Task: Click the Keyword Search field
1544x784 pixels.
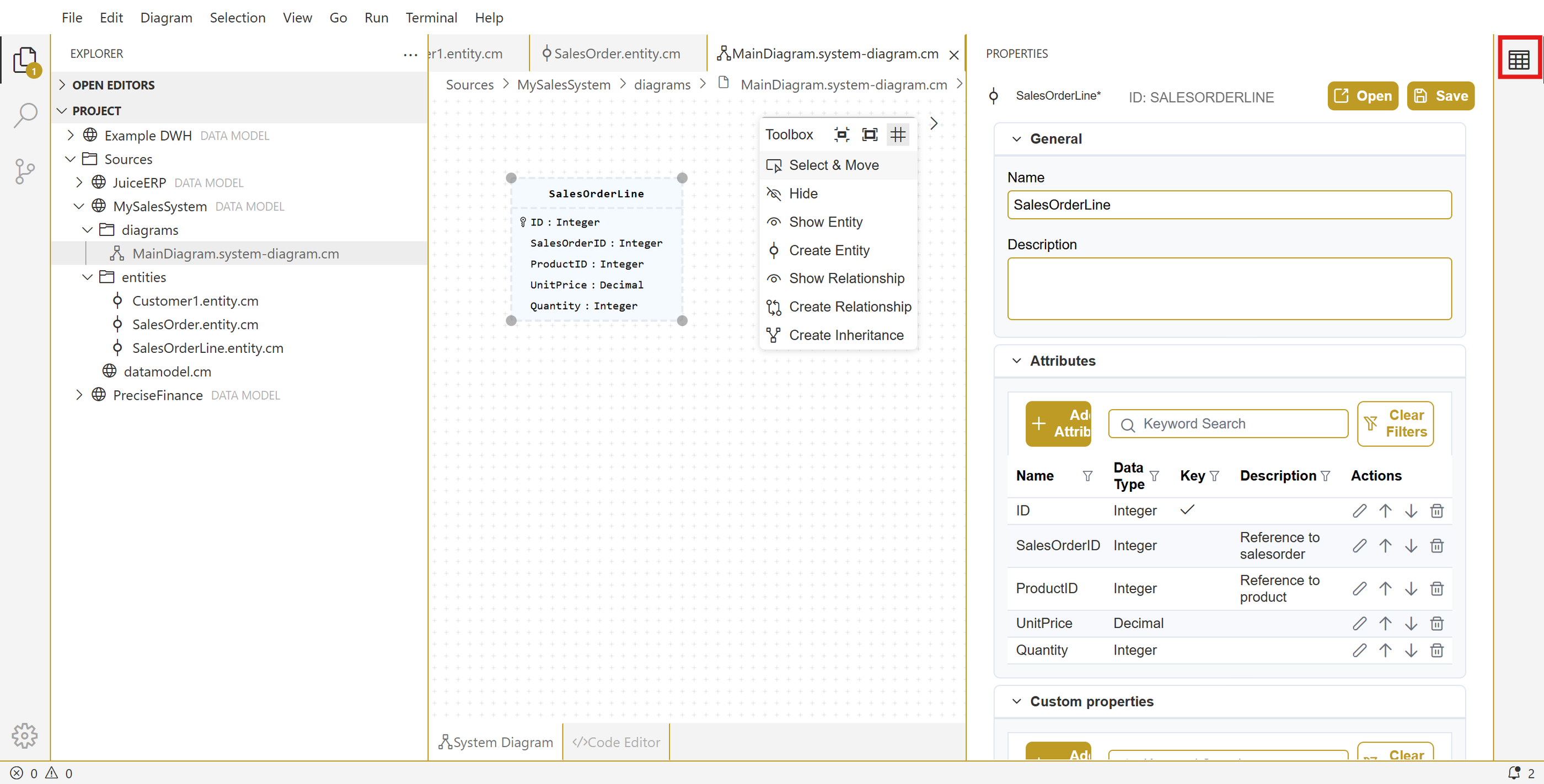Action: [1227, 424]
